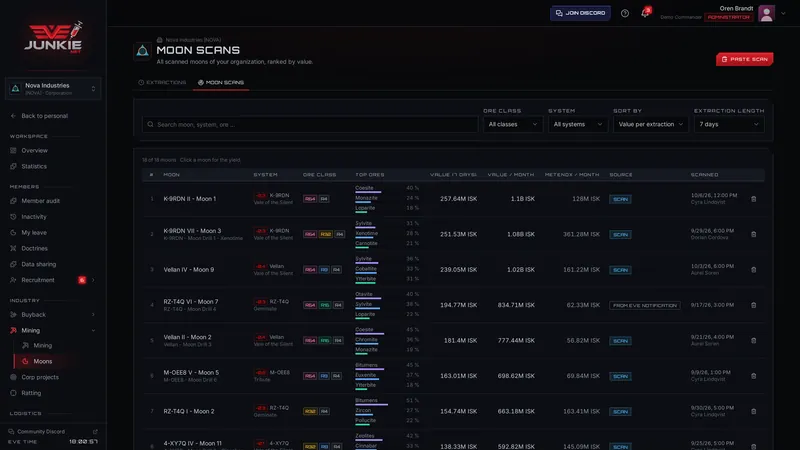Switch to the Extractions tab
Viewport: 800px width, 450px height.
click(x=162, y=82)
